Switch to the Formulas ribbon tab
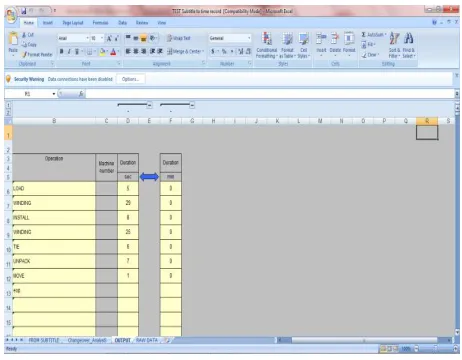The width and height of the screenshot is (462, 360). [100, 23]
